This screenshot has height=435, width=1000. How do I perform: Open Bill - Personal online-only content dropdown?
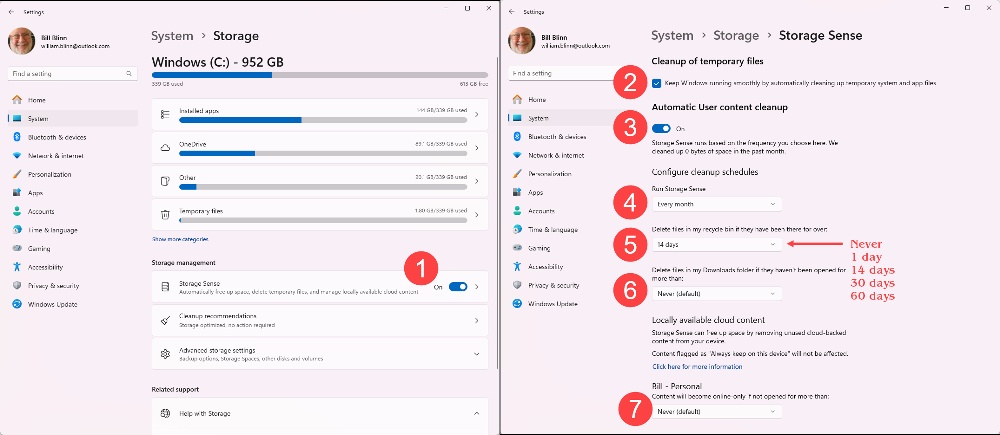coord(717,411)
